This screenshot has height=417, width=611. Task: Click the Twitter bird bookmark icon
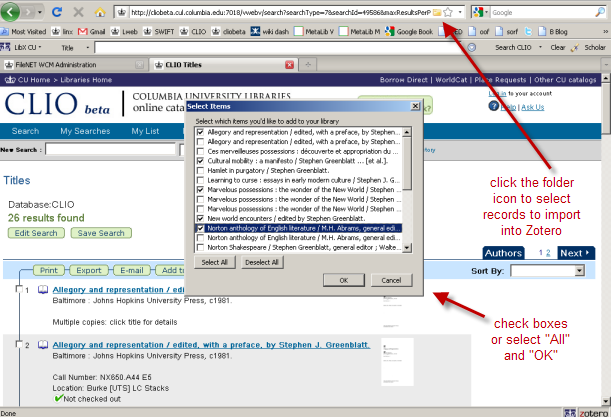[528, 32]
